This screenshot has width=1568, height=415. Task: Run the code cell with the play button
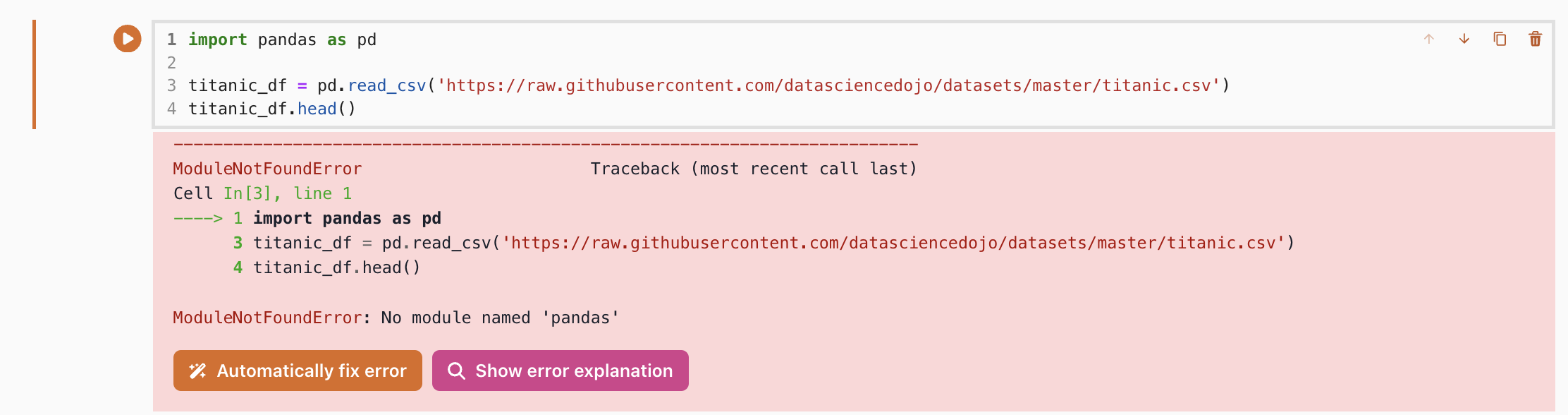tap(128, 39)
